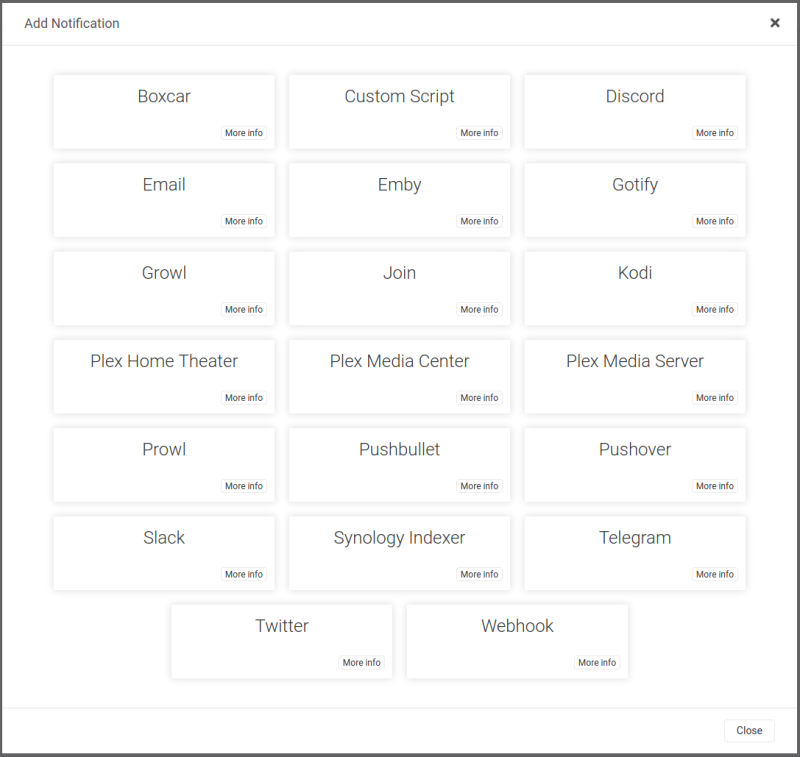Image resolution: width=800 pixels, height=757 pixels.
Task: Choose the Emby notification card
Action: pyautogui.click(x=399, y=200)
